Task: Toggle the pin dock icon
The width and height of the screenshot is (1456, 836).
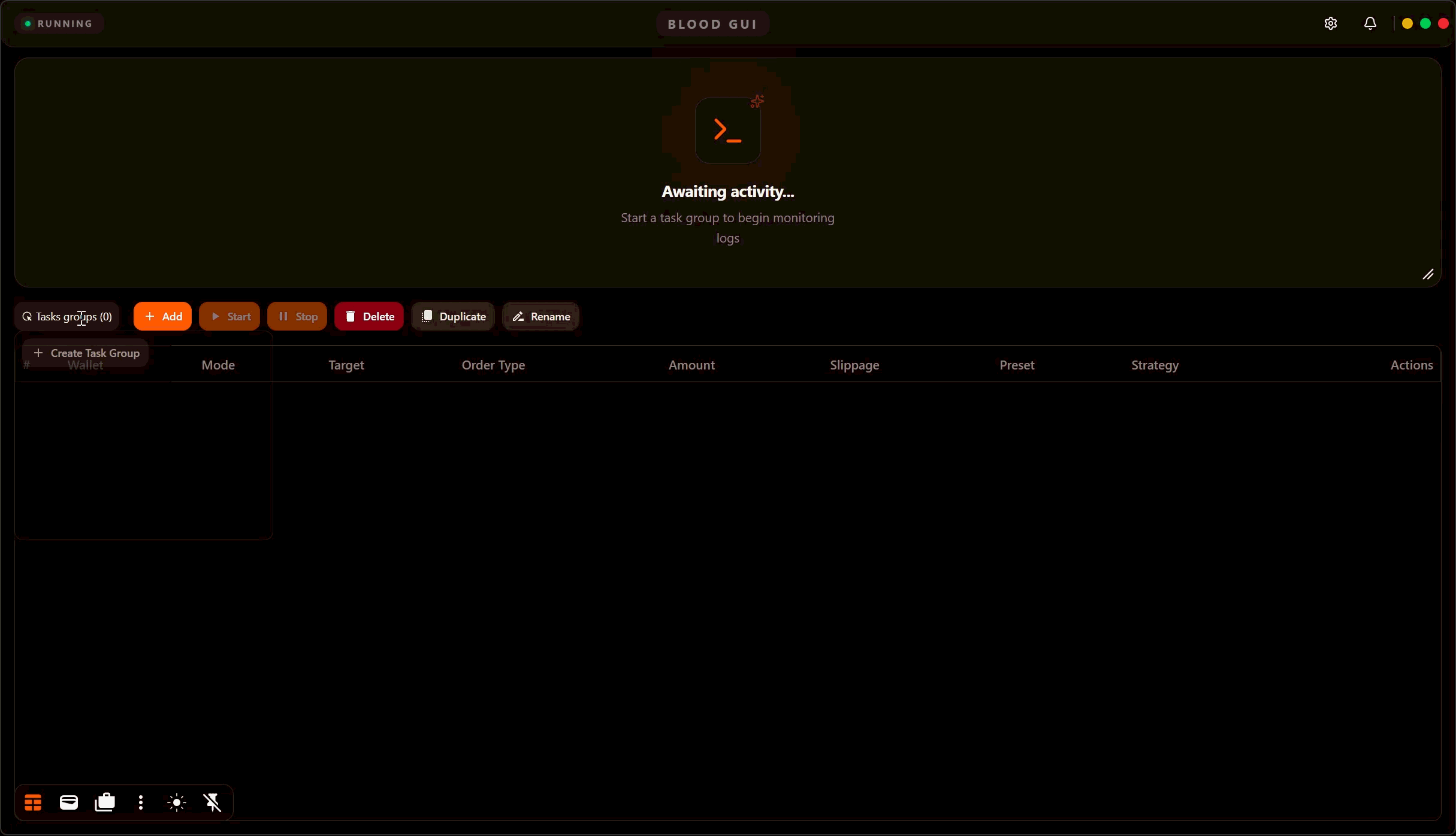Action: (213, 802)
